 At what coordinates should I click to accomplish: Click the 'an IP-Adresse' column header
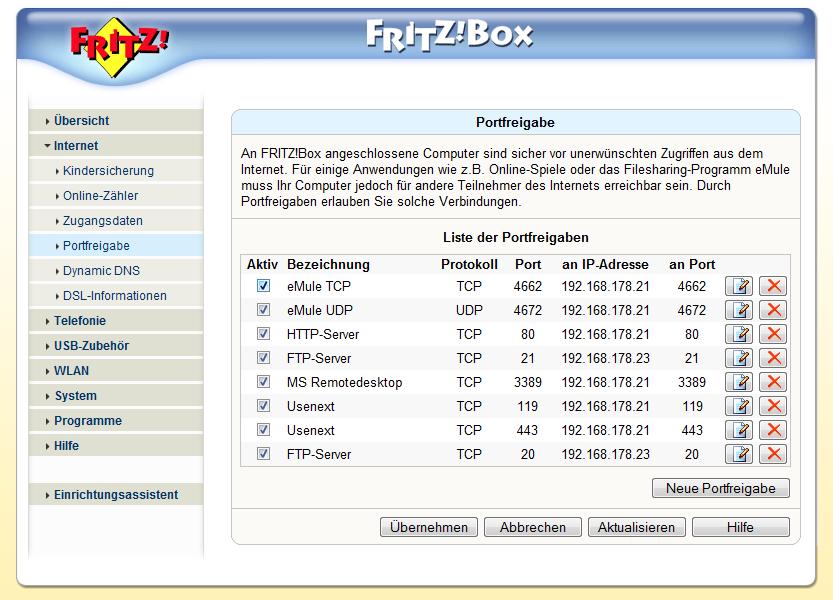click(605, 264)
